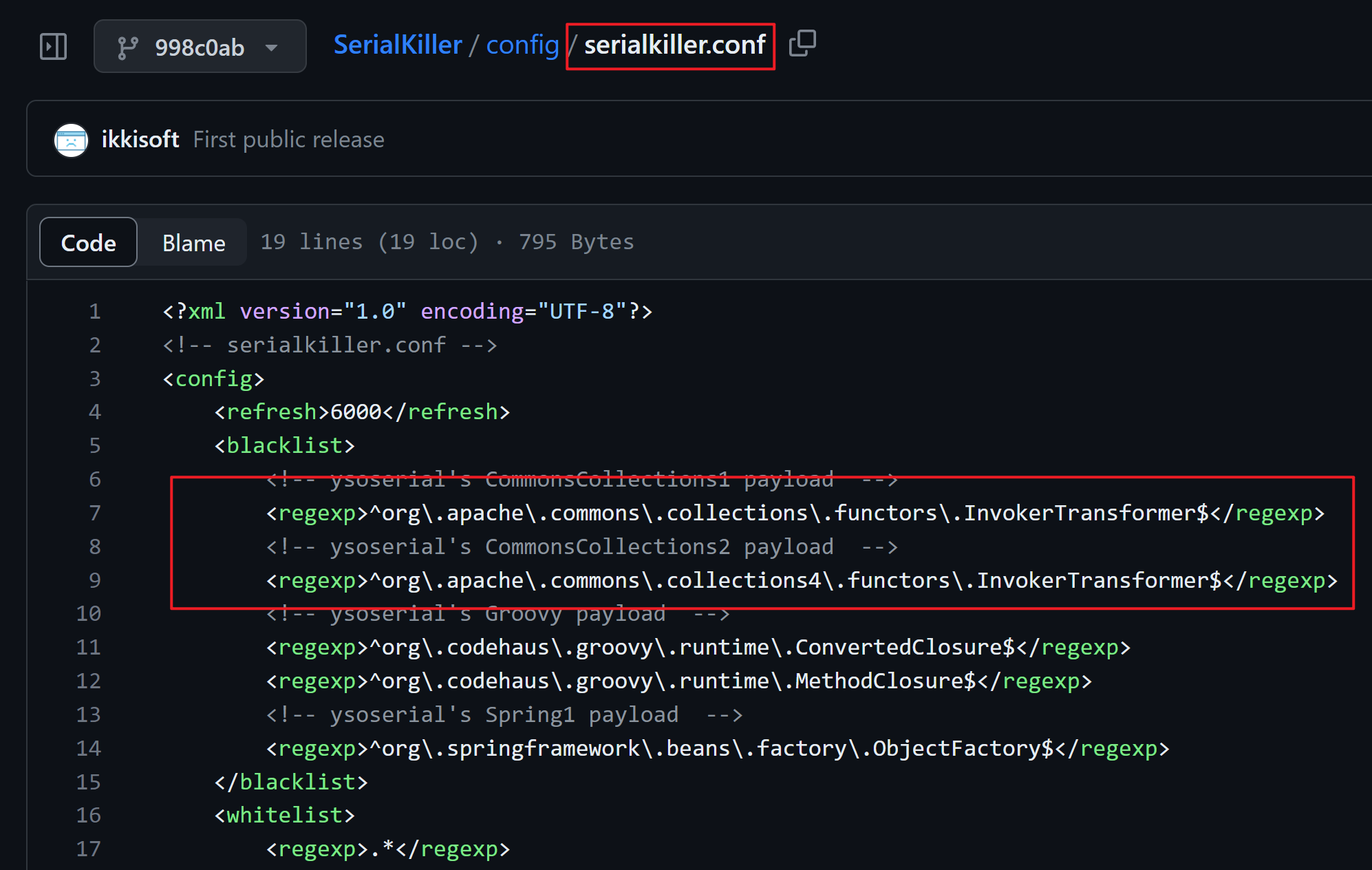Click the ikkisoft avatar image
This screenshot has width=1372, height=870.
(71, 140)
